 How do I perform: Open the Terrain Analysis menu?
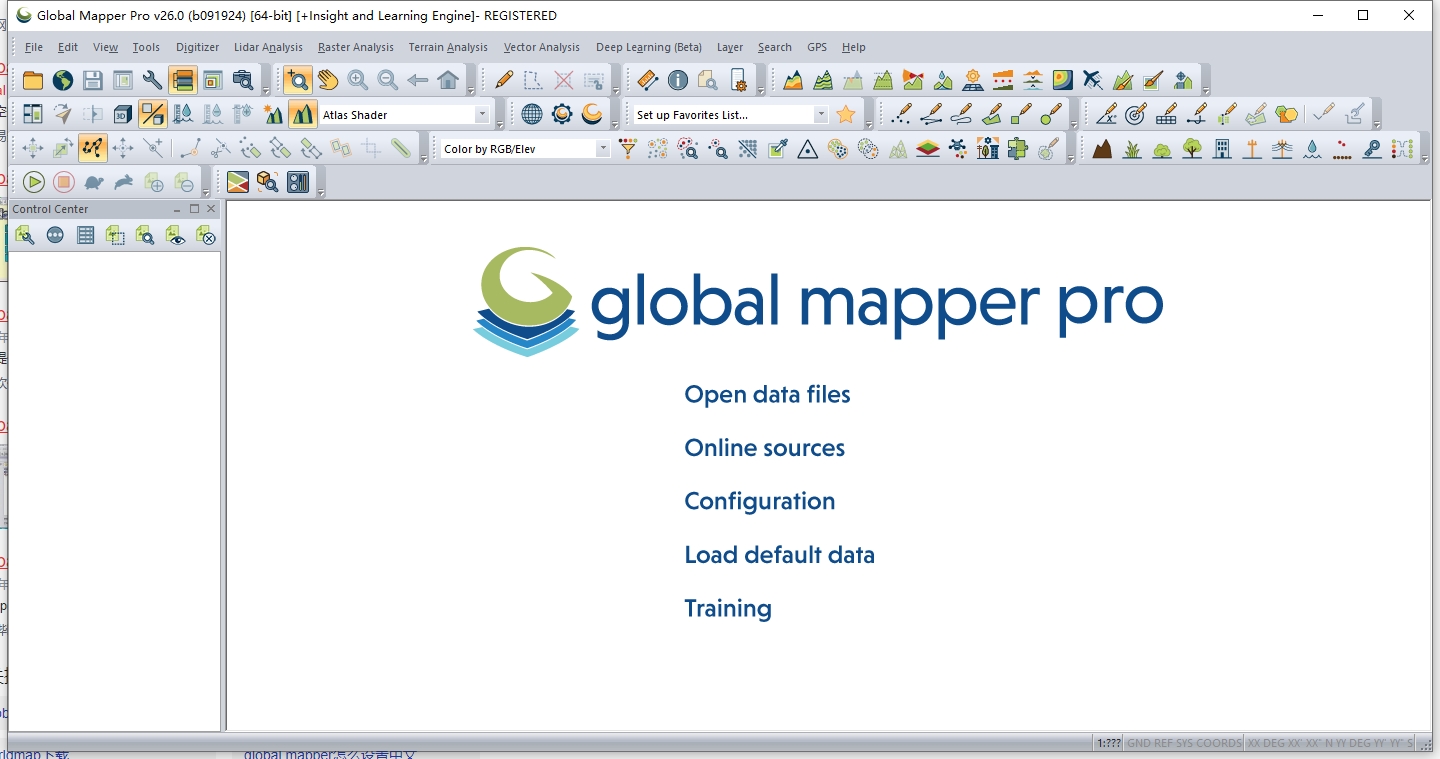coord(447,47)
